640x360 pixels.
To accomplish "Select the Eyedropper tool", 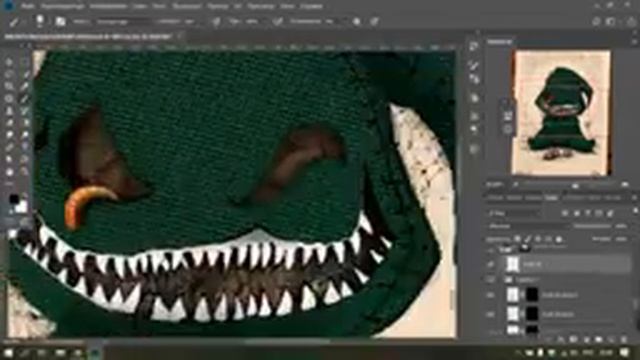I will 25,87.
